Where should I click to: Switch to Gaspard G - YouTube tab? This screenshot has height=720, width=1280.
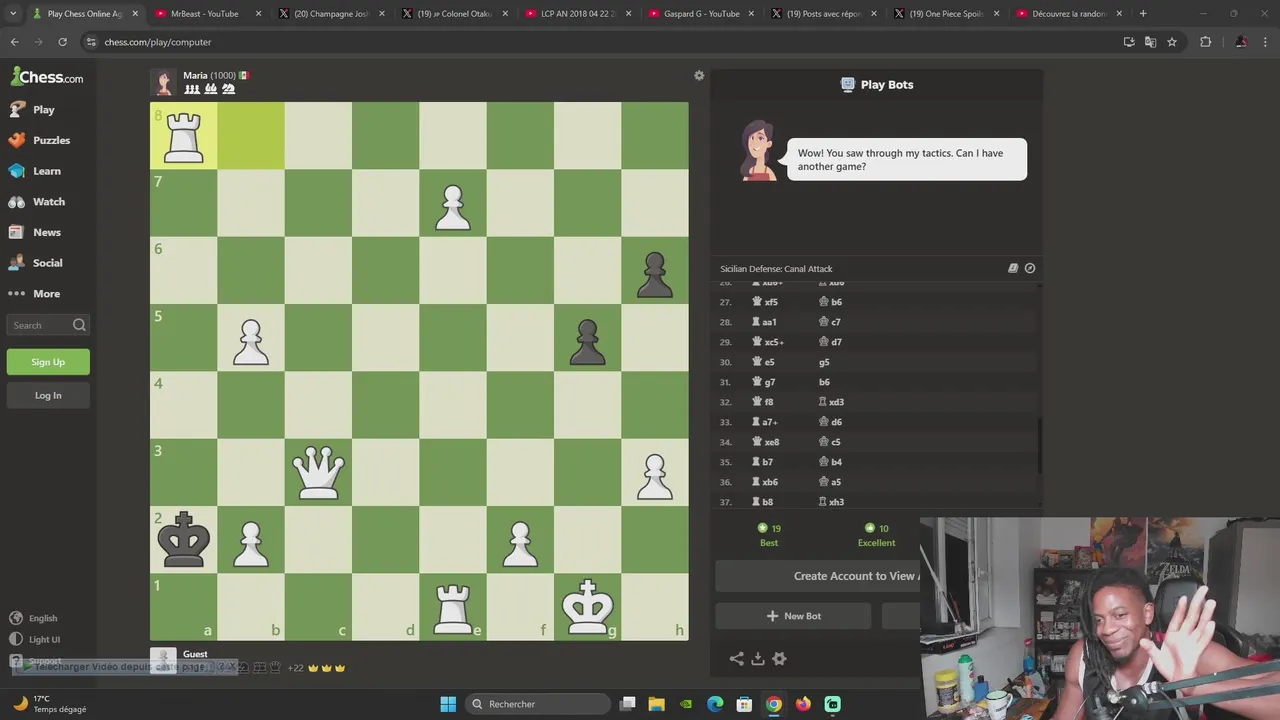click(x=701, y=14)
